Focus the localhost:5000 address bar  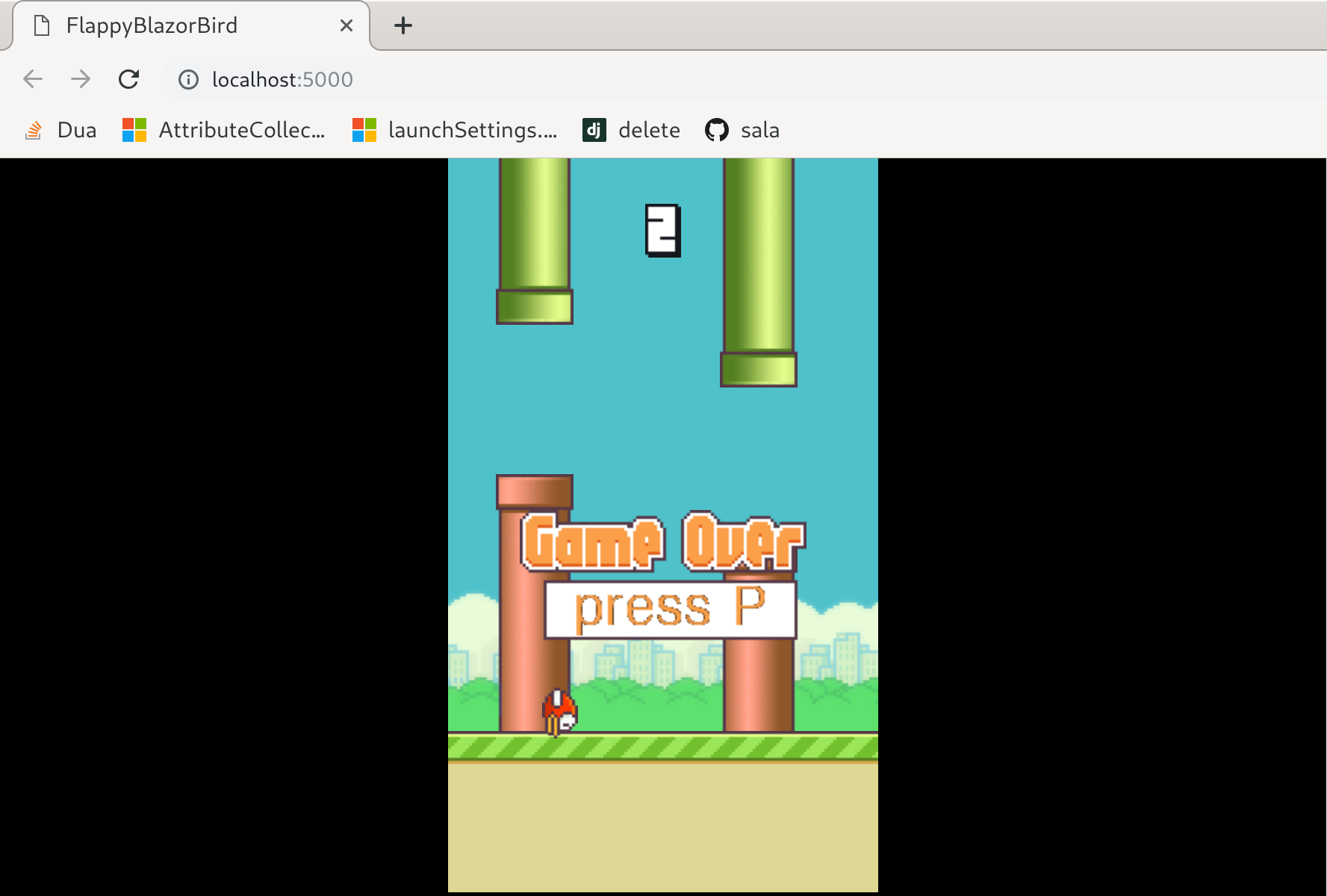coord(744,79)
